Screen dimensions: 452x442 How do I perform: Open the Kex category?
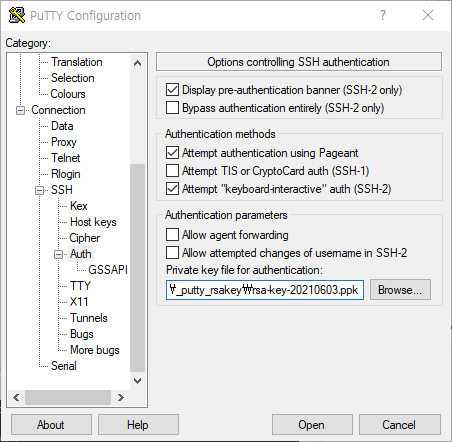pyautogui.click(x=79, y=206)
